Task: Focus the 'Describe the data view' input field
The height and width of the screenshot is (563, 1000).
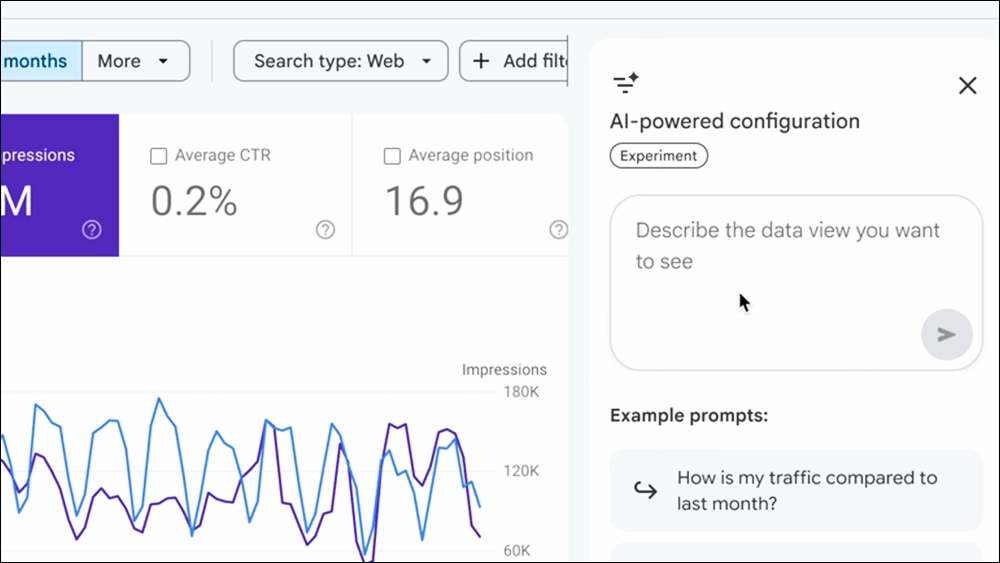Action: point(796,282)
